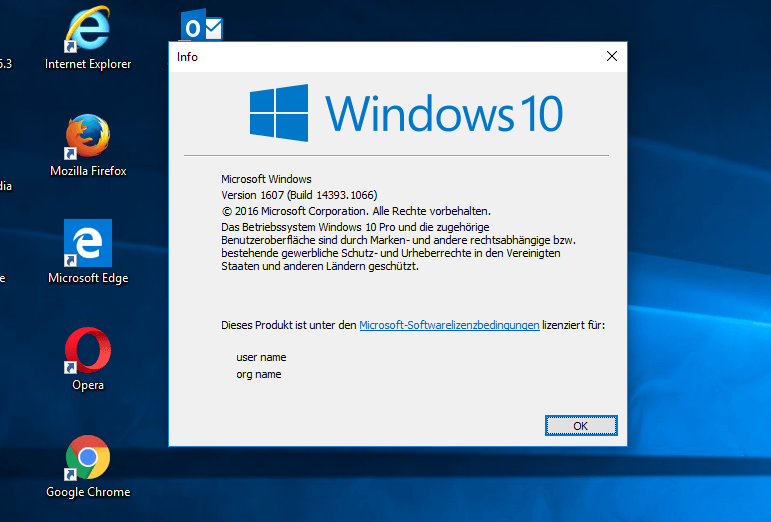Click the Windows 10 Pro description paragraph
This screenshot has width=771, height=522.
click(x=397, y=247)
